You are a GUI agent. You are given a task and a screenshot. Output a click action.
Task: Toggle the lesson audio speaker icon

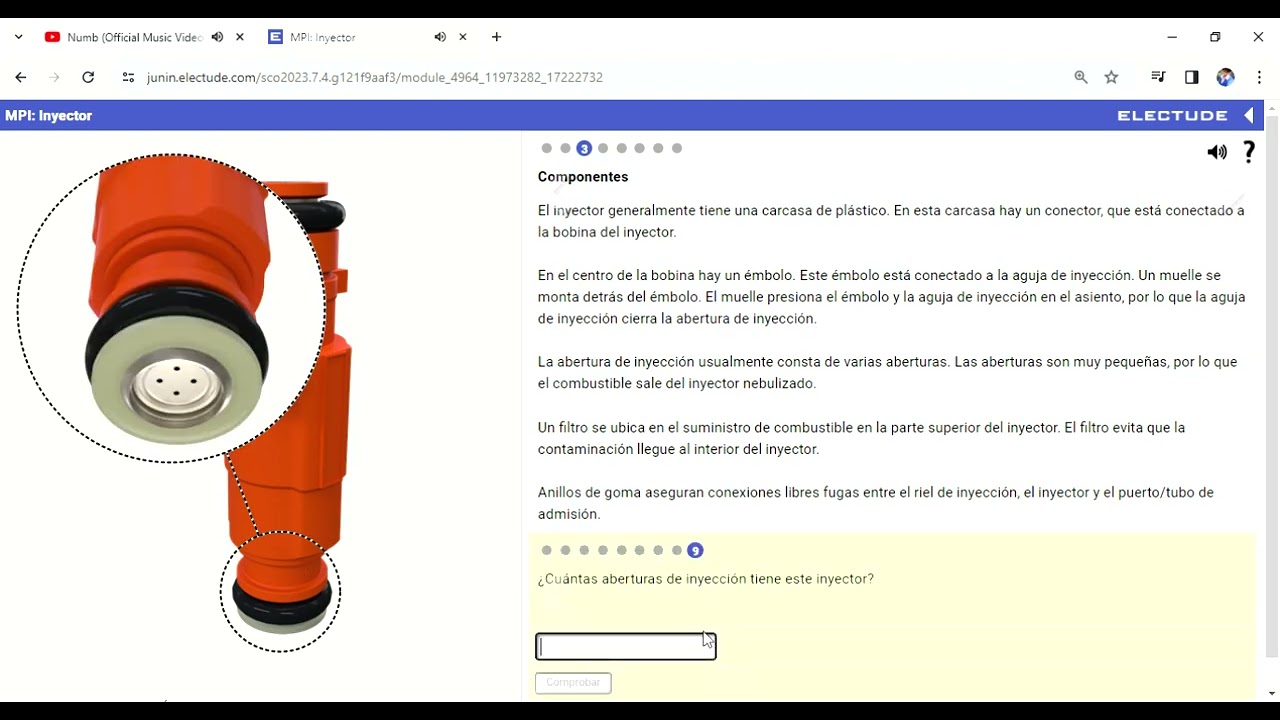tap(1217, 152)
